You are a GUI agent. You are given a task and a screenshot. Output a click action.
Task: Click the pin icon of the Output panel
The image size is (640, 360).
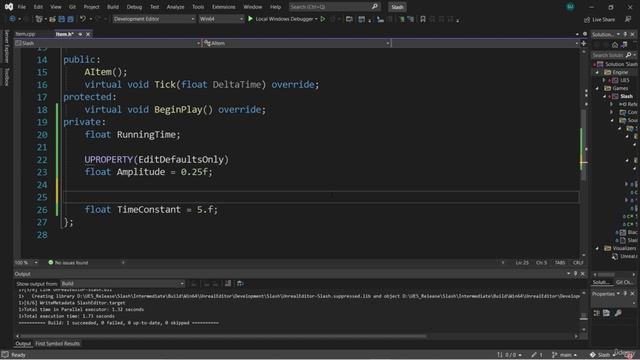[576, 273]
